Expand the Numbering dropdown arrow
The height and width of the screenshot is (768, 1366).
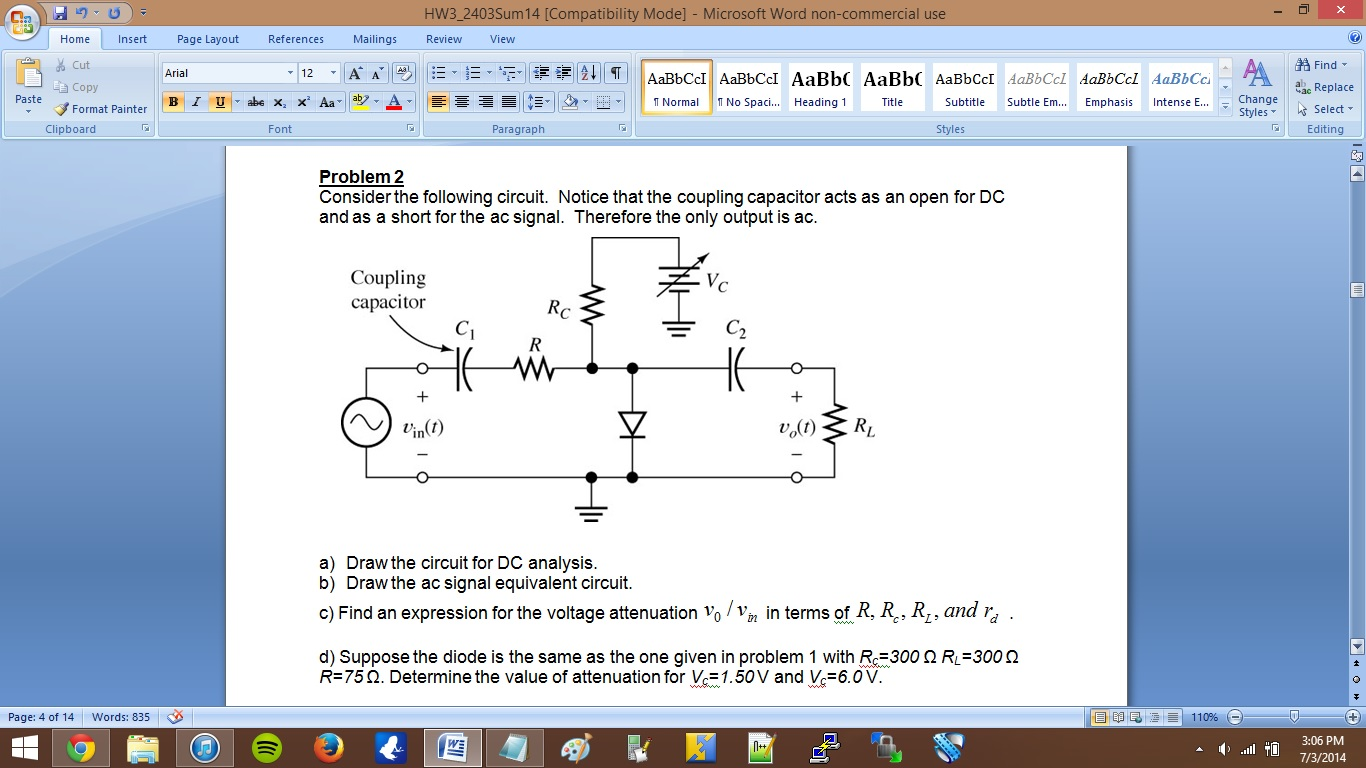[487, 73]
